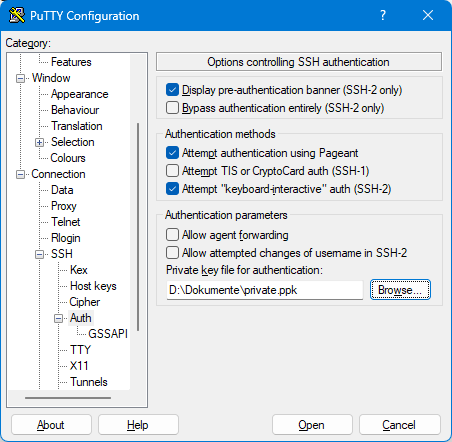Screen dimensions: 452x442
Task: Select the SSH category label
Action: pos(62,254)
